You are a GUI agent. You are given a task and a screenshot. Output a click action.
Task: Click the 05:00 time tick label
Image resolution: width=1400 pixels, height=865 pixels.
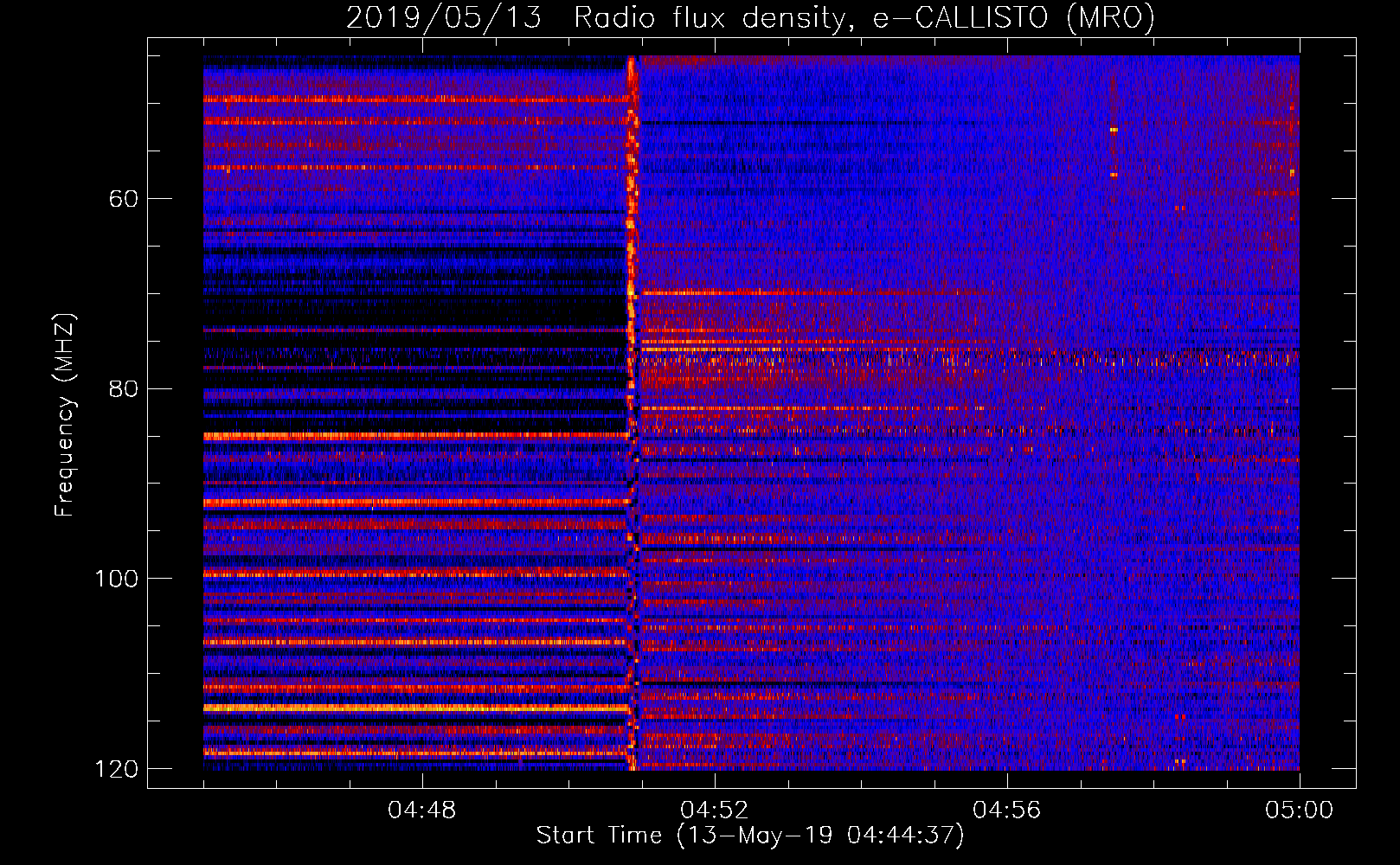(x=1299, y=811)
